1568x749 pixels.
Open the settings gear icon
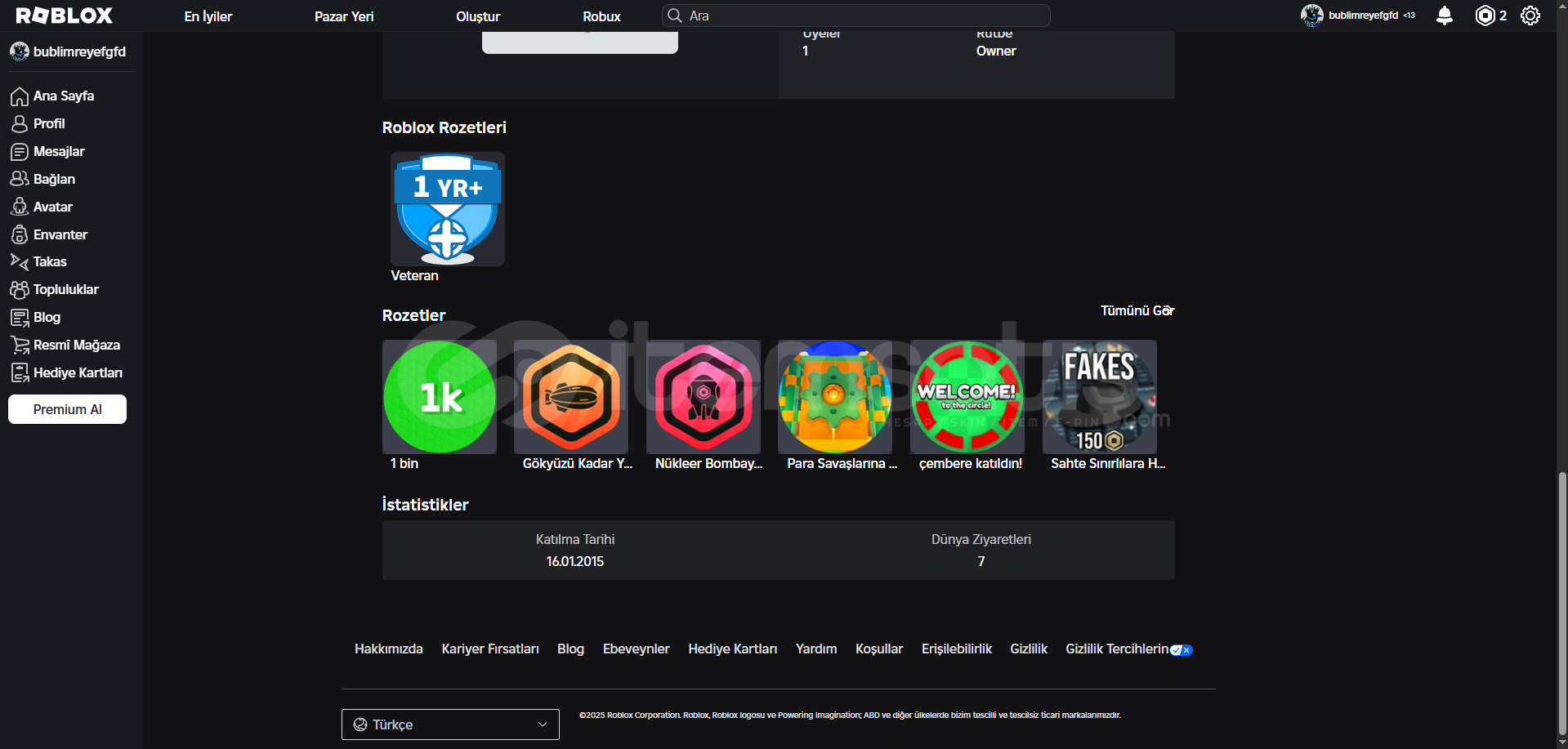click(x=1530, y=16)
